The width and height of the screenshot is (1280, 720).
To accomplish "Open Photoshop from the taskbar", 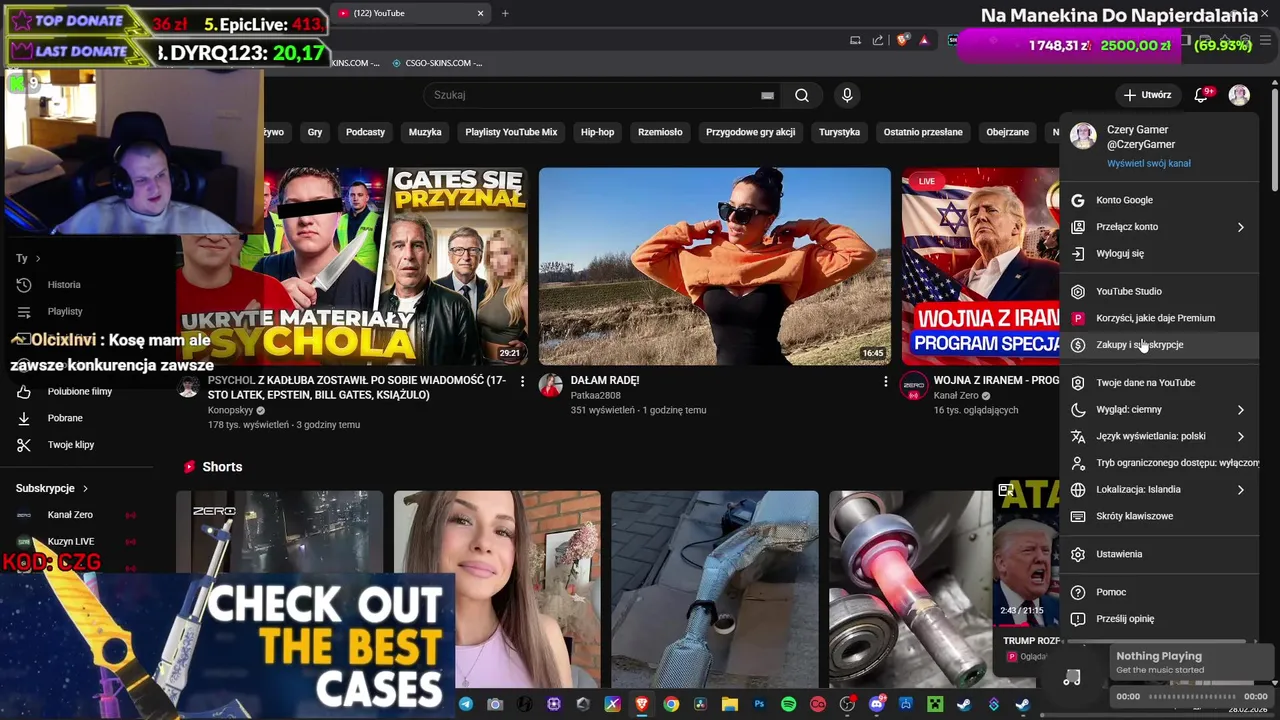I will coord(759,705).
